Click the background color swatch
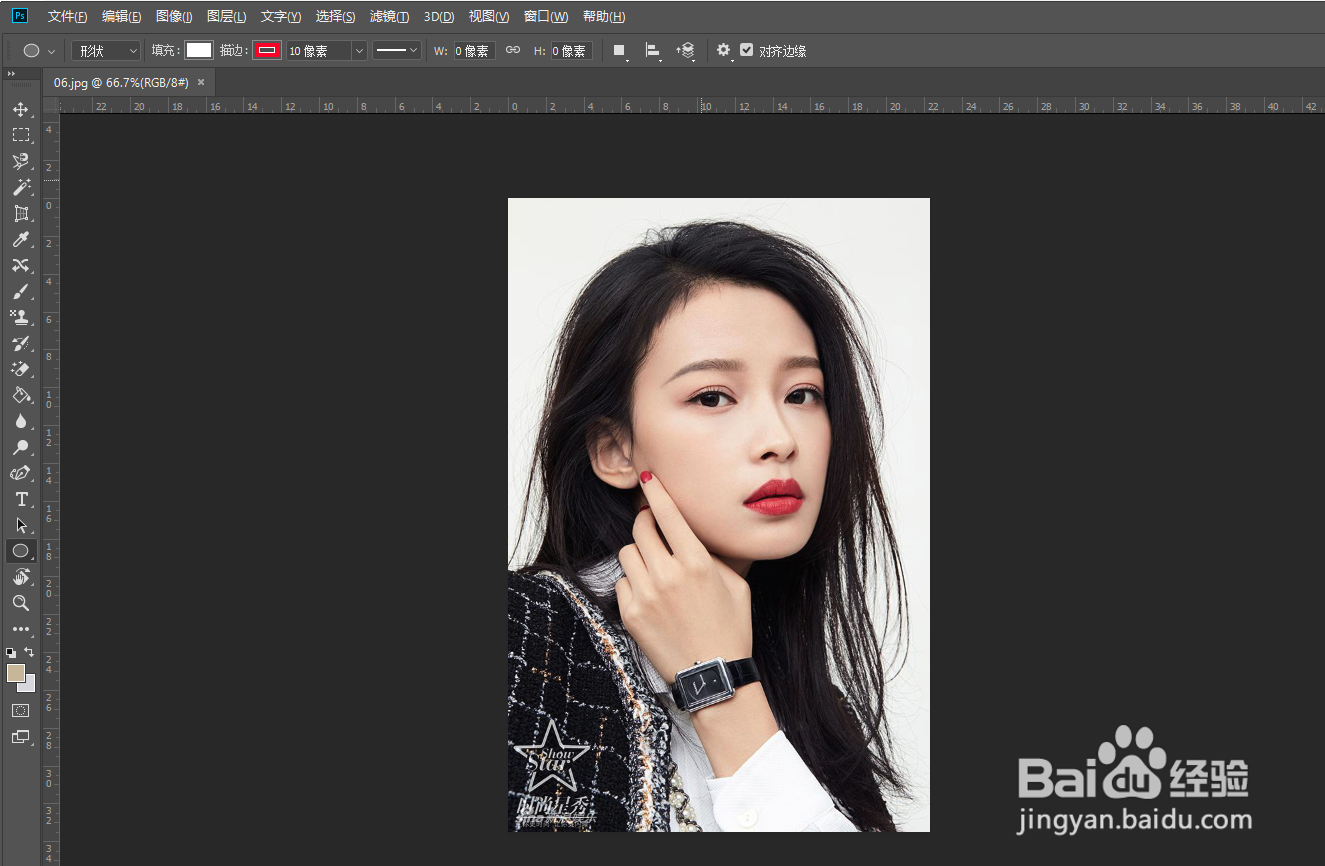Image resolution: width=1325 pixels, height=866 pixels. pyautogui.click(x=29, y=686)
